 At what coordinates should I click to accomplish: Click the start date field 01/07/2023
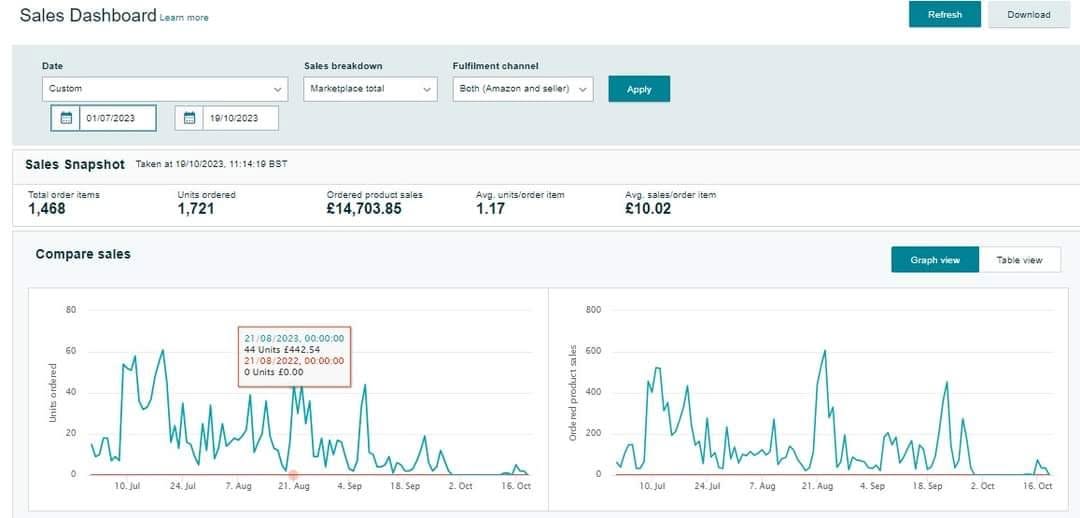click(x=118, y=118)
